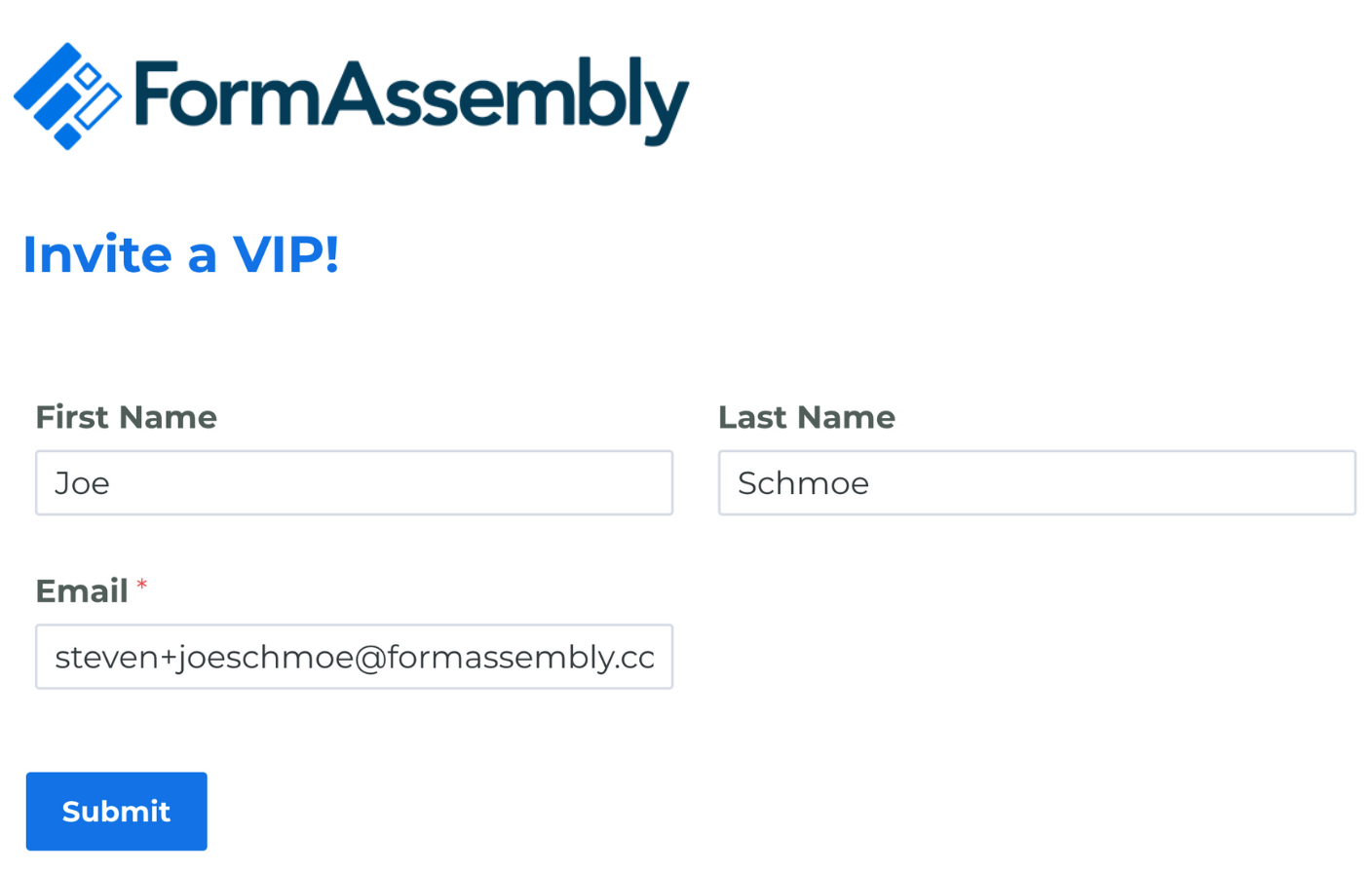Place cursor on the text Schmoe
The height and width of the screenshot is (873, 1372).
804,483
